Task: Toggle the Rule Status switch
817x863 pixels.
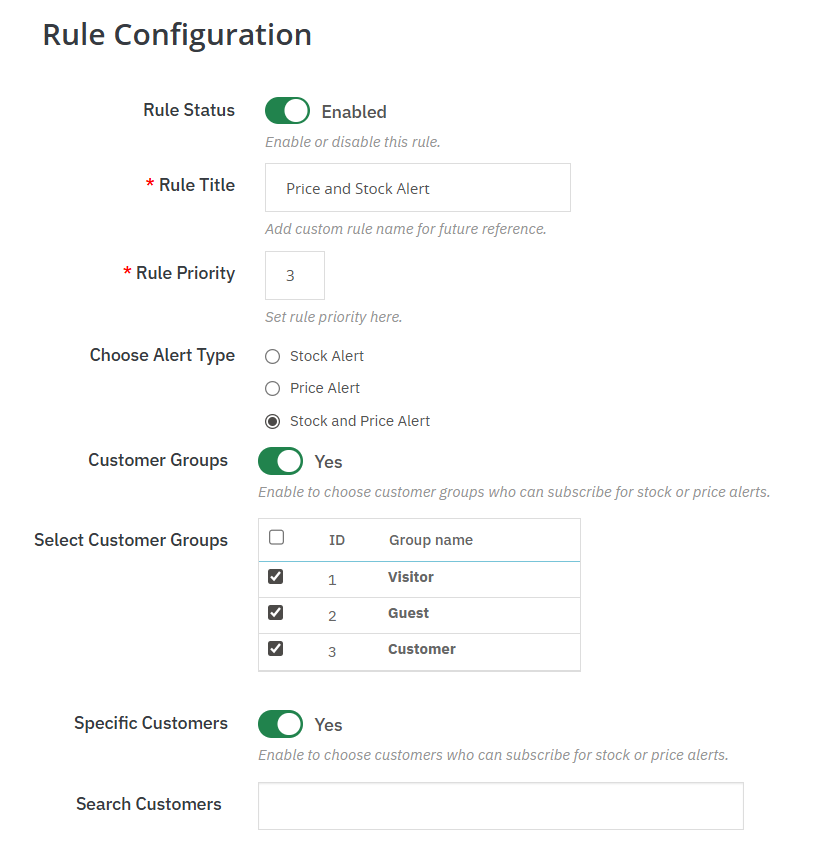Action: [287, 111]
